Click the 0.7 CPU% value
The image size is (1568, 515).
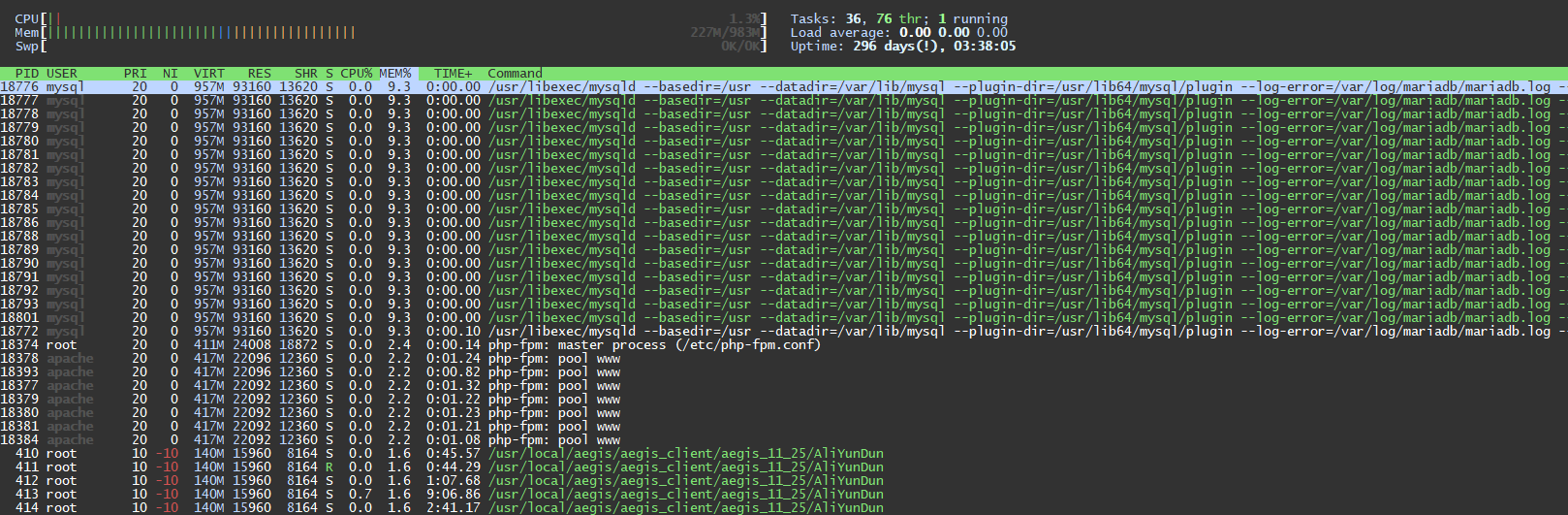(x=361, y=495)
